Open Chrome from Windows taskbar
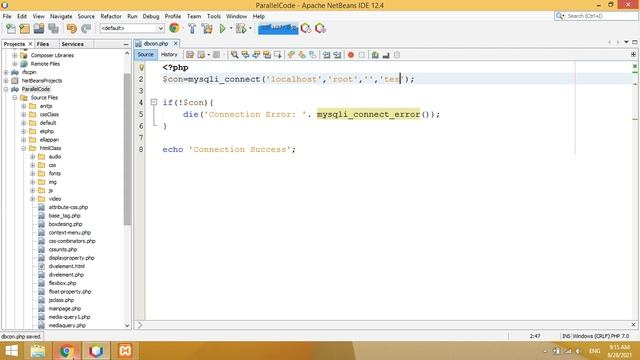This screenshot has width=640, height=360. 67,351
